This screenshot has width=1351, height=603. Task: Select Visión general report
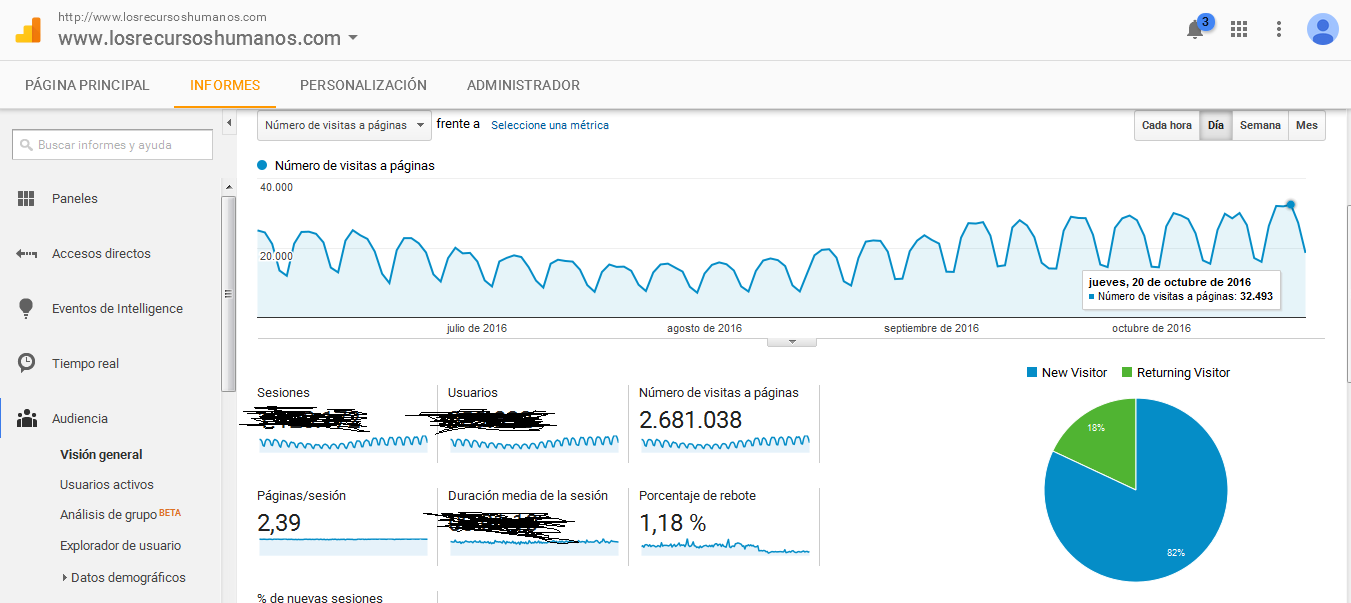[x=101, y=454]
